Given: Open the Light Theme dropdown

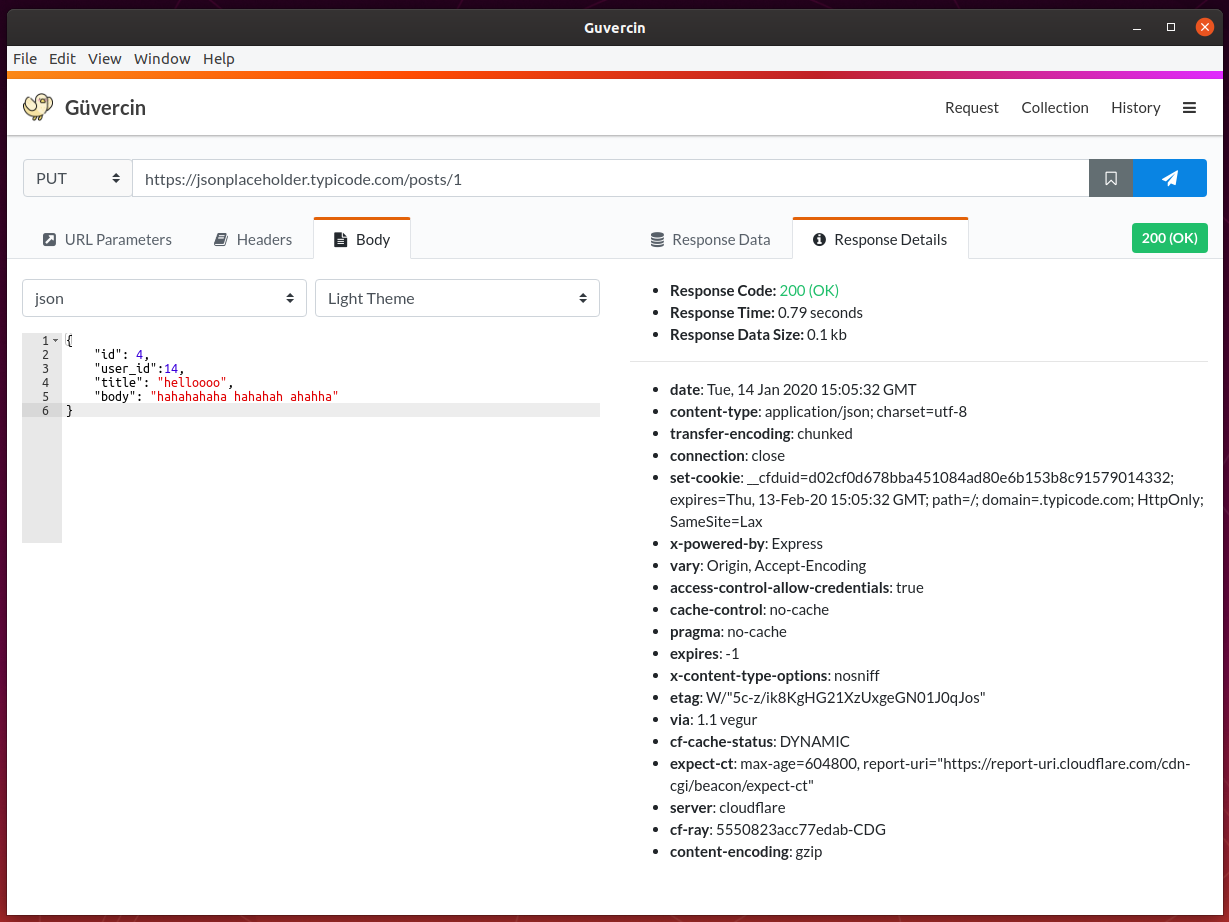Looking at the screenshot, I should pyautogui.click(x=457, y=298).
